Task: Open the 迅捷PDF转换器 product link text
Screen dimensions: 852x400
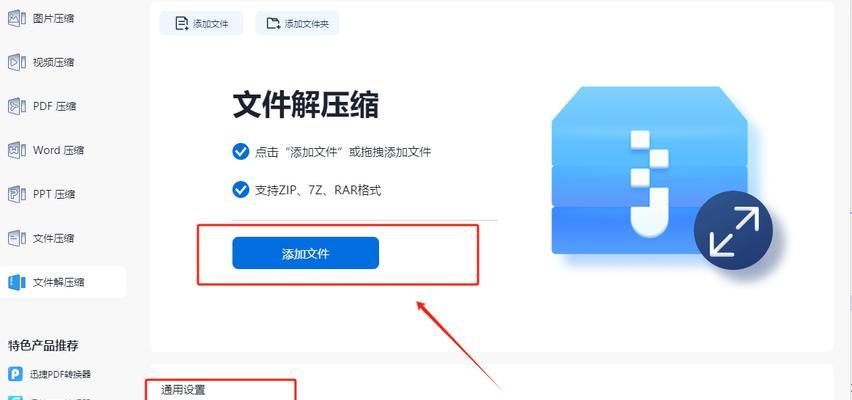Action: tap(60, 374)
